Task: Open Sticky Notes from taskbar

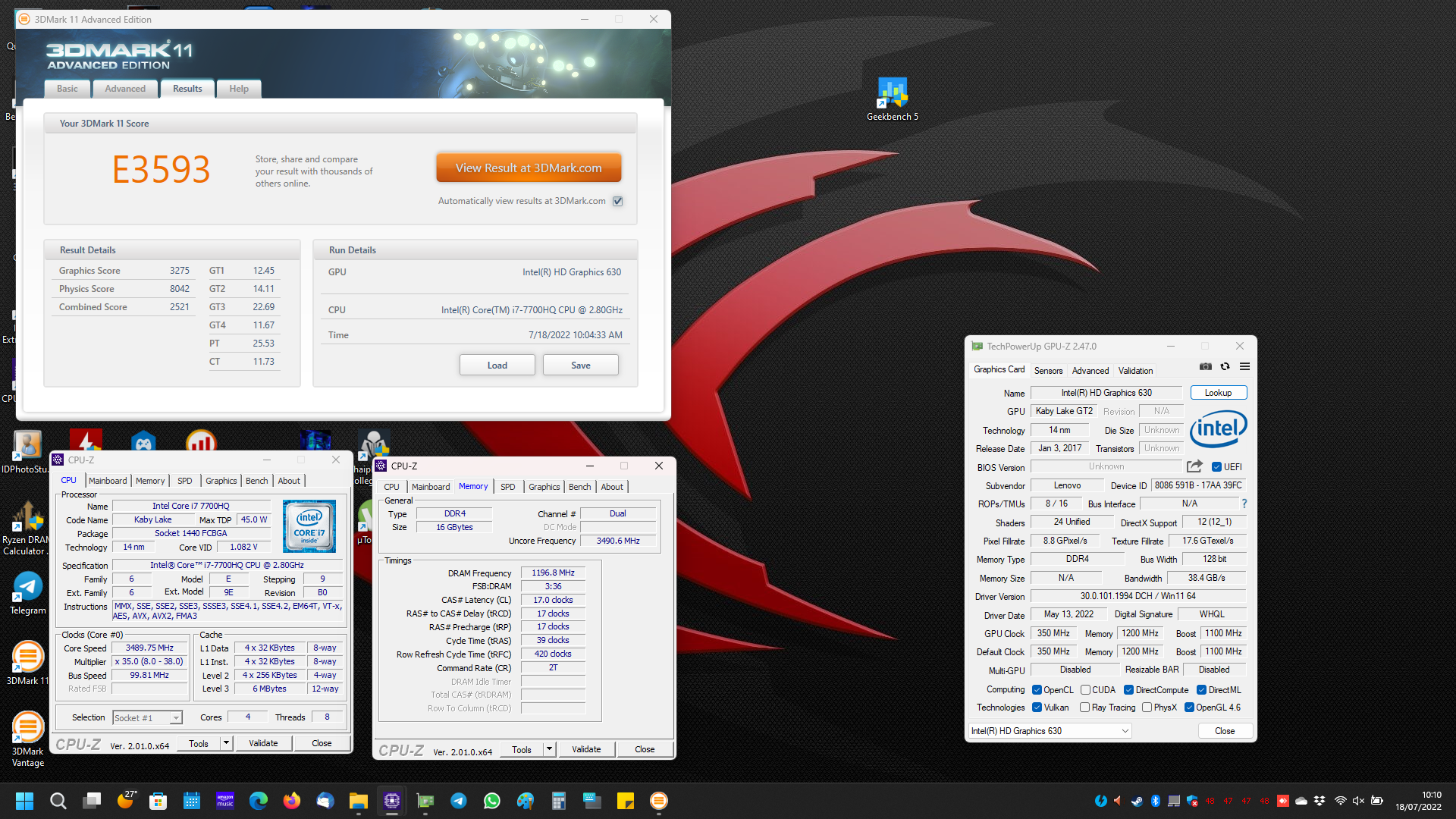Action: 626,801
